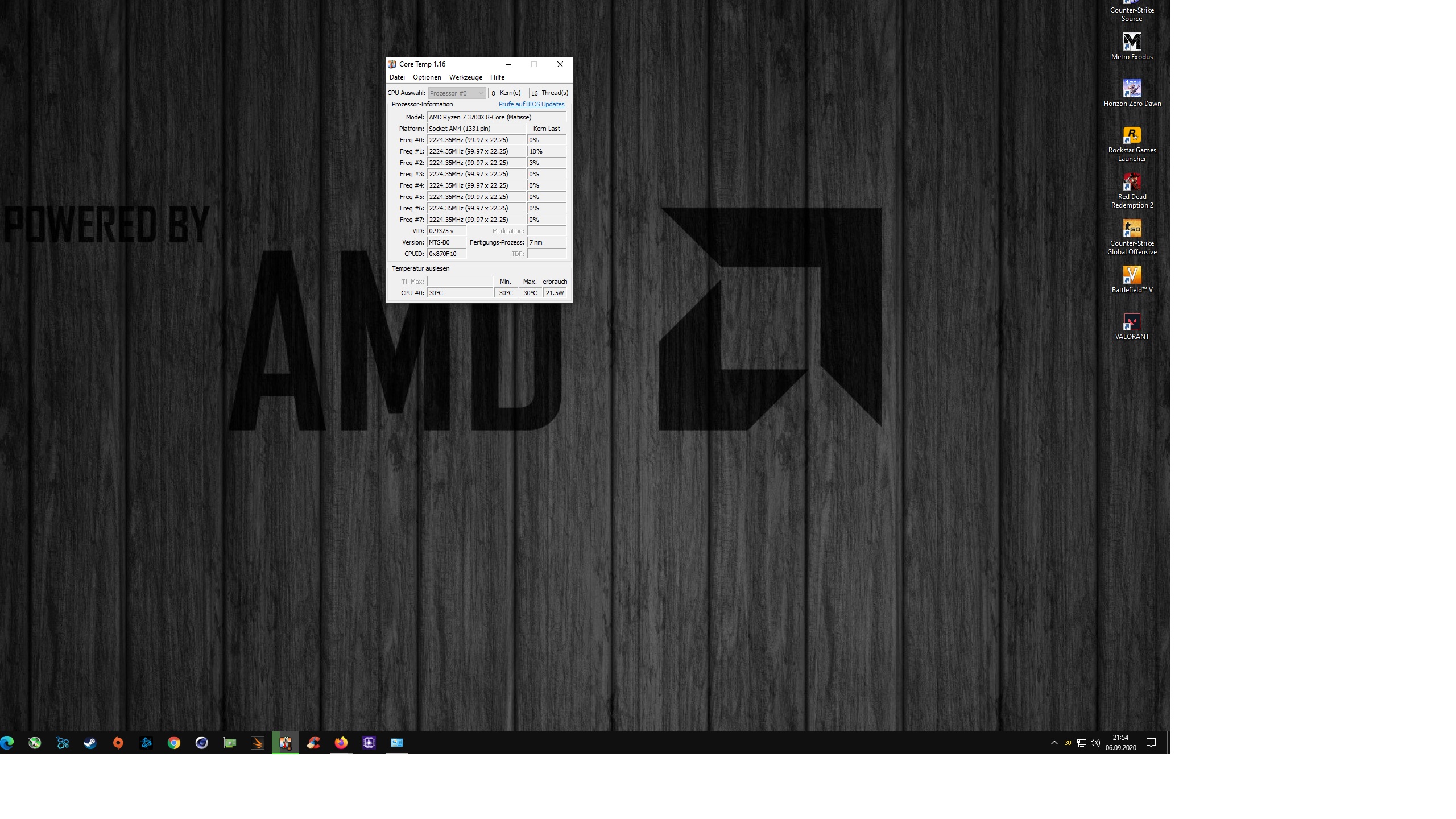Viewport: 1456px width, 819px height.
Task: Open Cinebench sphere icon on the taskbar
Action: [202, 743]
